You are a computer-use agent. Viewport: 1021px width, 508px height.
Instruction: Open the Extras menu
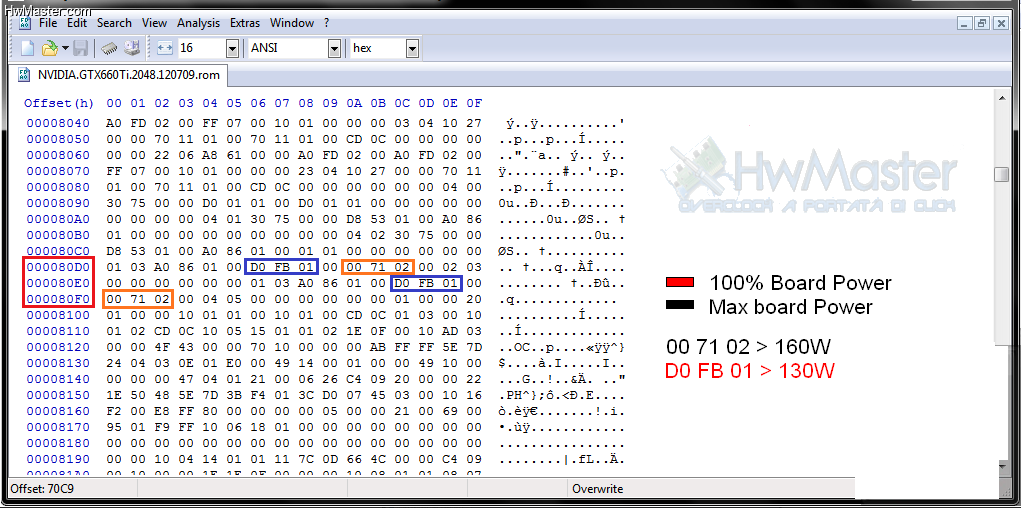pyautogui.click(x=245, y=23)
